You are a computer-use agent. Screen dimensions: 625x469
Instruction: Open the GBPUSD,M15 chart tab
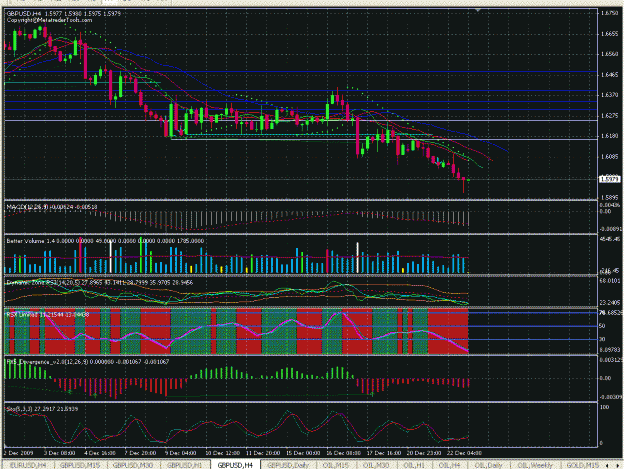(80, 465)
